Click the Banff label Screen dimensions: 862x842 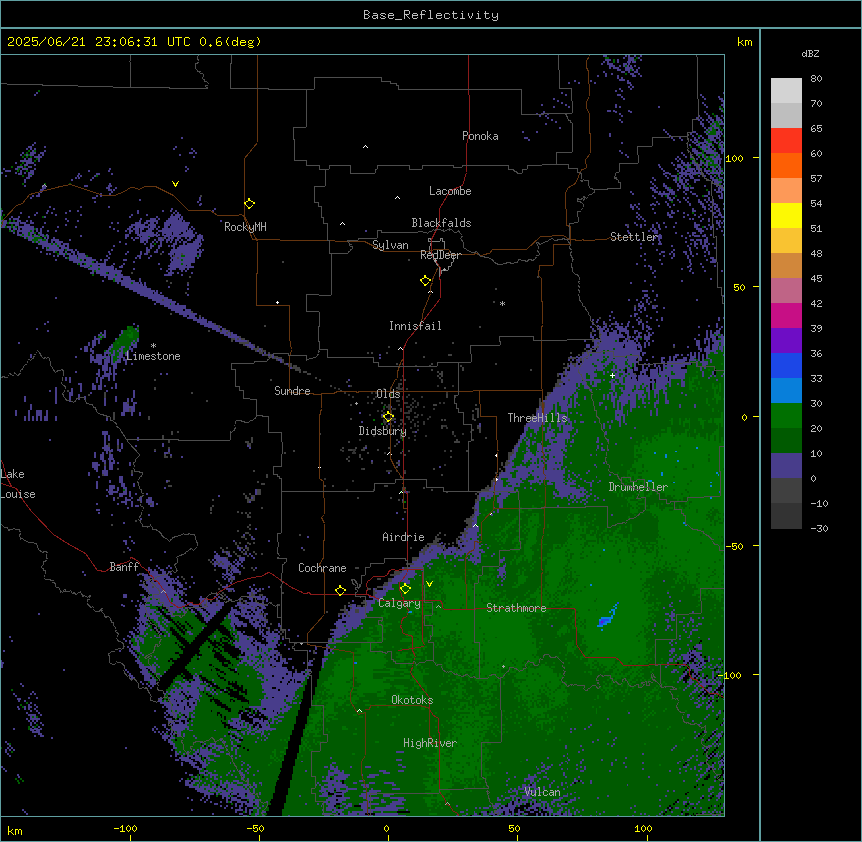point(124,567)
